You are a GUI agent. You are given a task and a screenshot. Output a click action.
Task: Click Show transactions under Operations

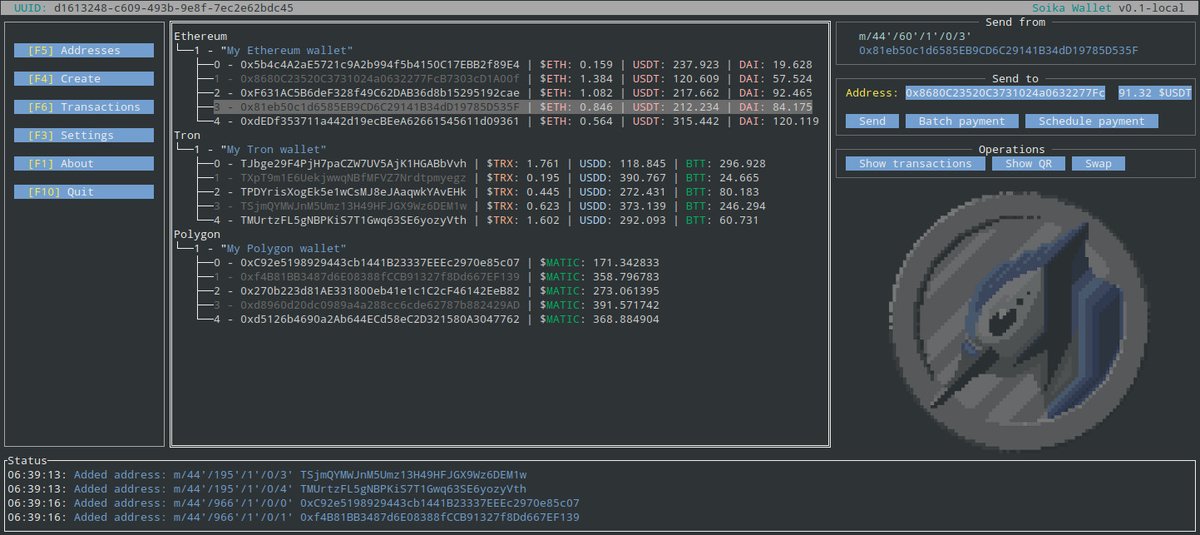coord(915,163)
